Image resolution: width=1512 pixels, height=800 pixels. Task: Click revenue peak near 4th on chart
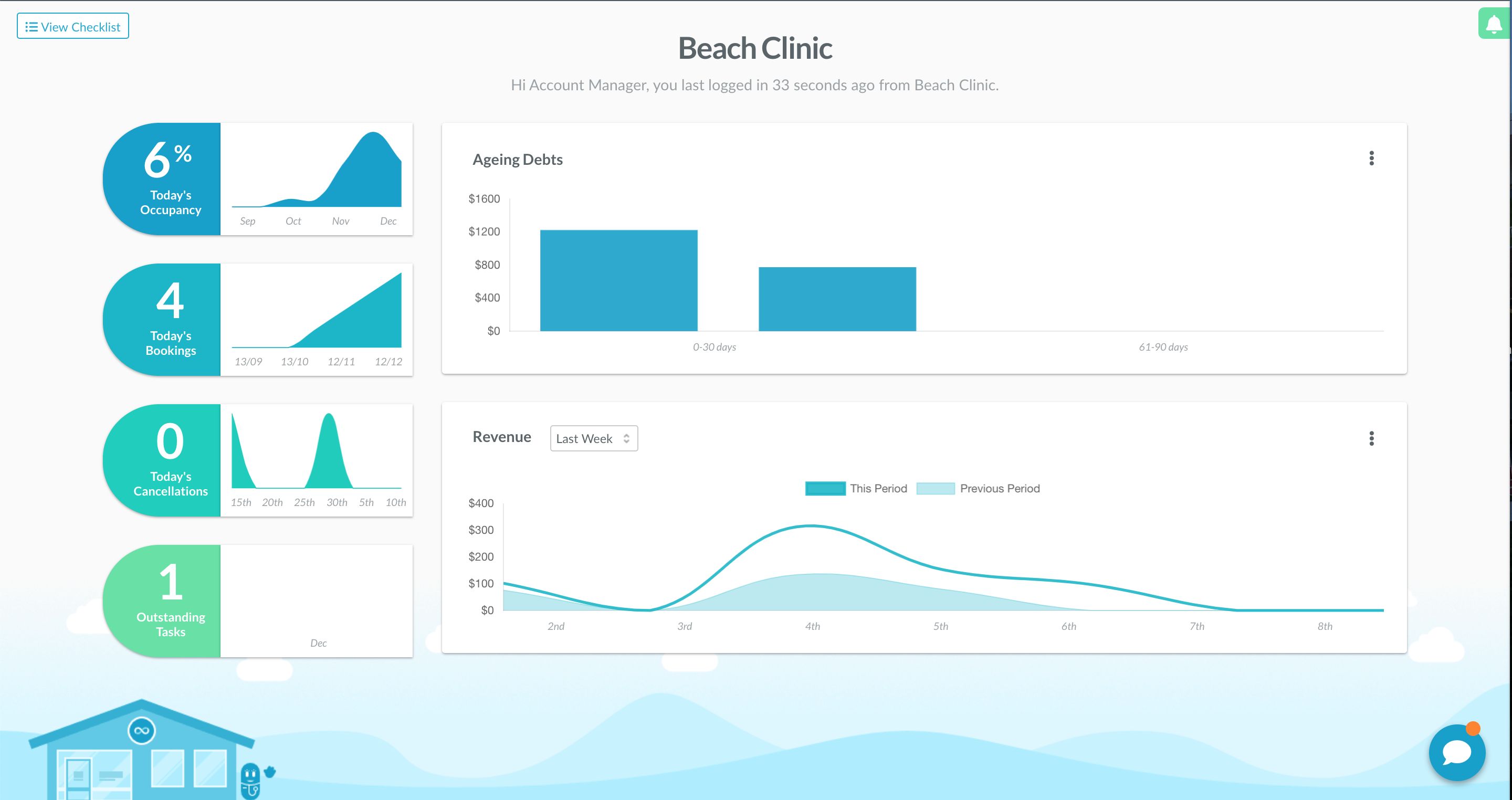(811, 526)
